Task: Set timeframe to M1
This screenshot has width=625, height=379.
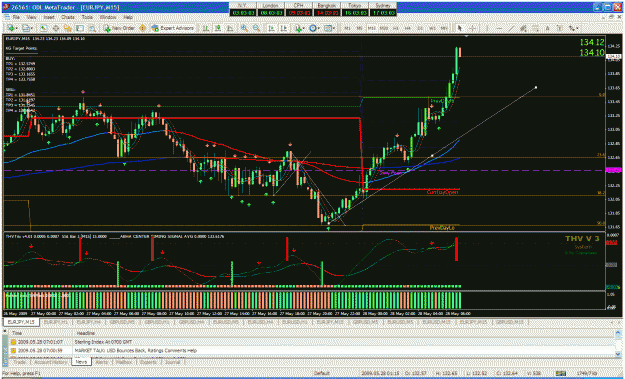Action: (348, 28)
